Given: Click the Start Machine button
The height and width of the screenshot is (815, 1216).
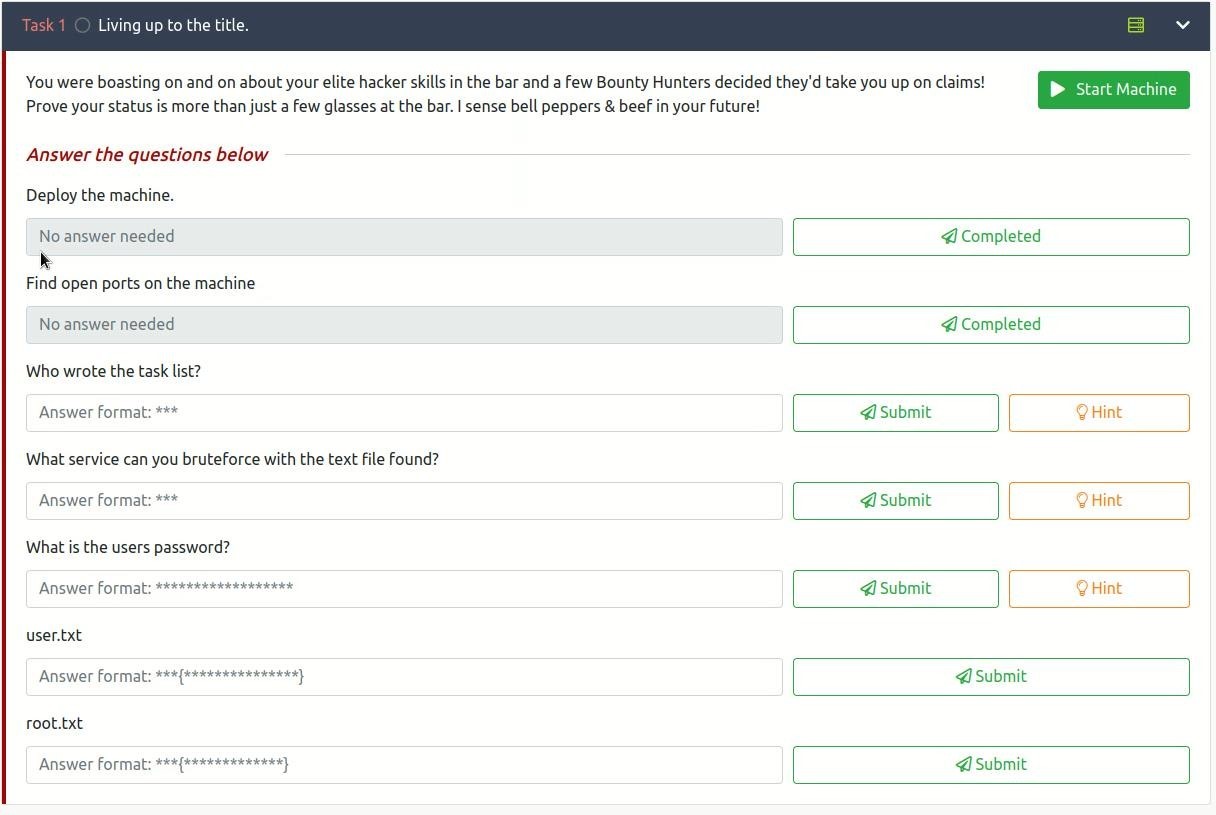Looking at the screenshot, I should 1113,89.
